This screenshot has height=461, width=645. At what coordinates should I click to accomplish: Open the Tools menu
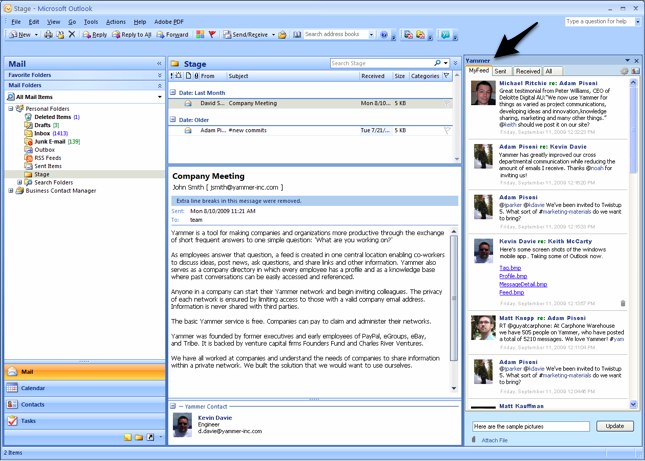coord(91,22)
